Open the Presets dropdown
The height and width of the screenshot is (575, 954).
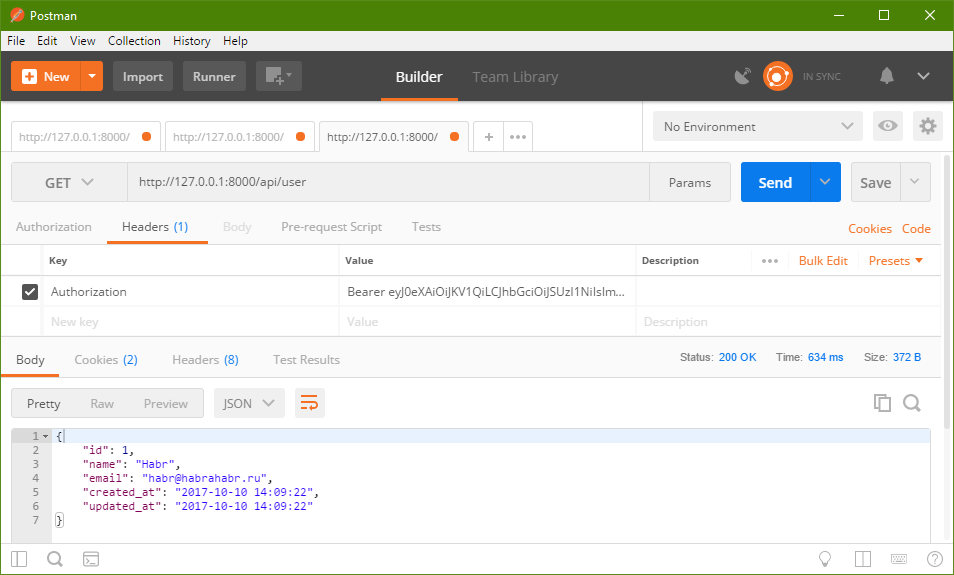tap(896, 260)
